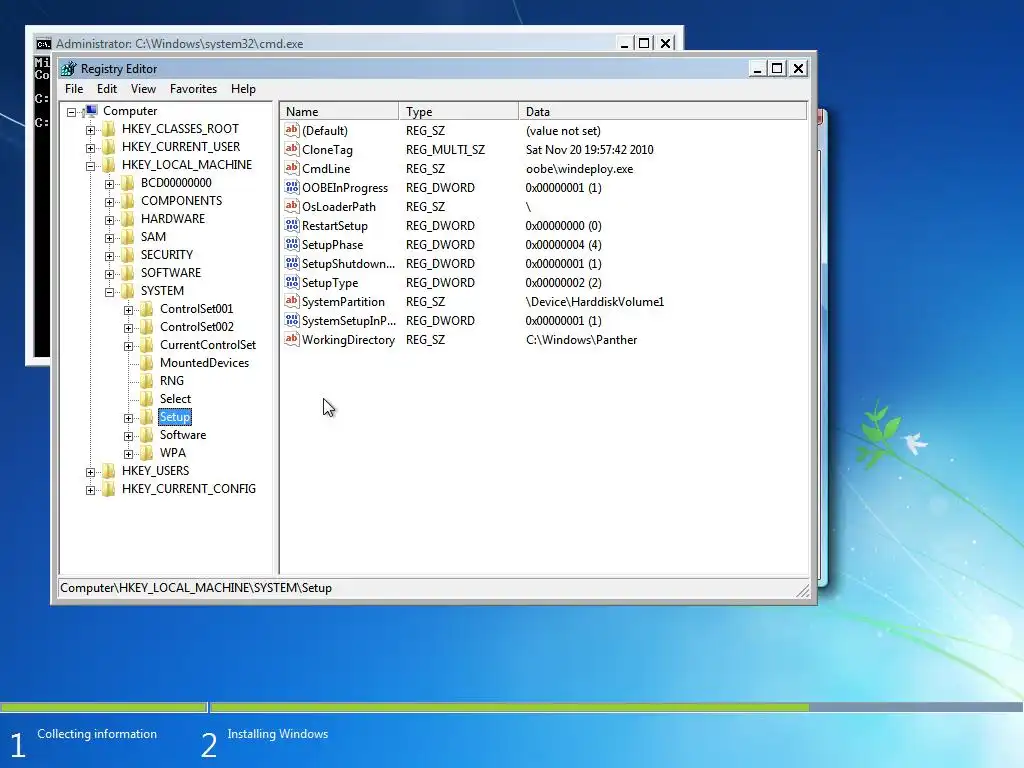This screenshot has width=1024, height=768.
Task: Click the SAM folder icon
Action: tap(129, 236)
